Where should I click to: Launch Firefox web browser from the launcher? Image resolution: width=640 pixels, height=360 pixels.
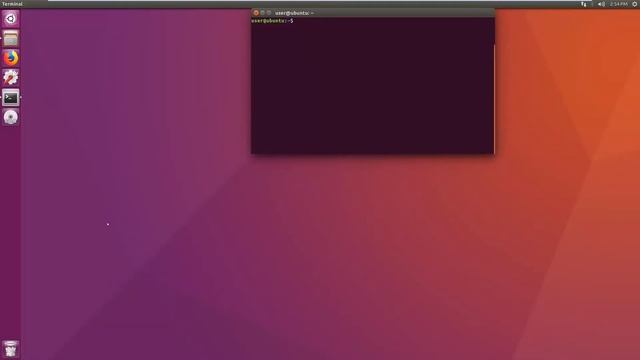(11, 58)
